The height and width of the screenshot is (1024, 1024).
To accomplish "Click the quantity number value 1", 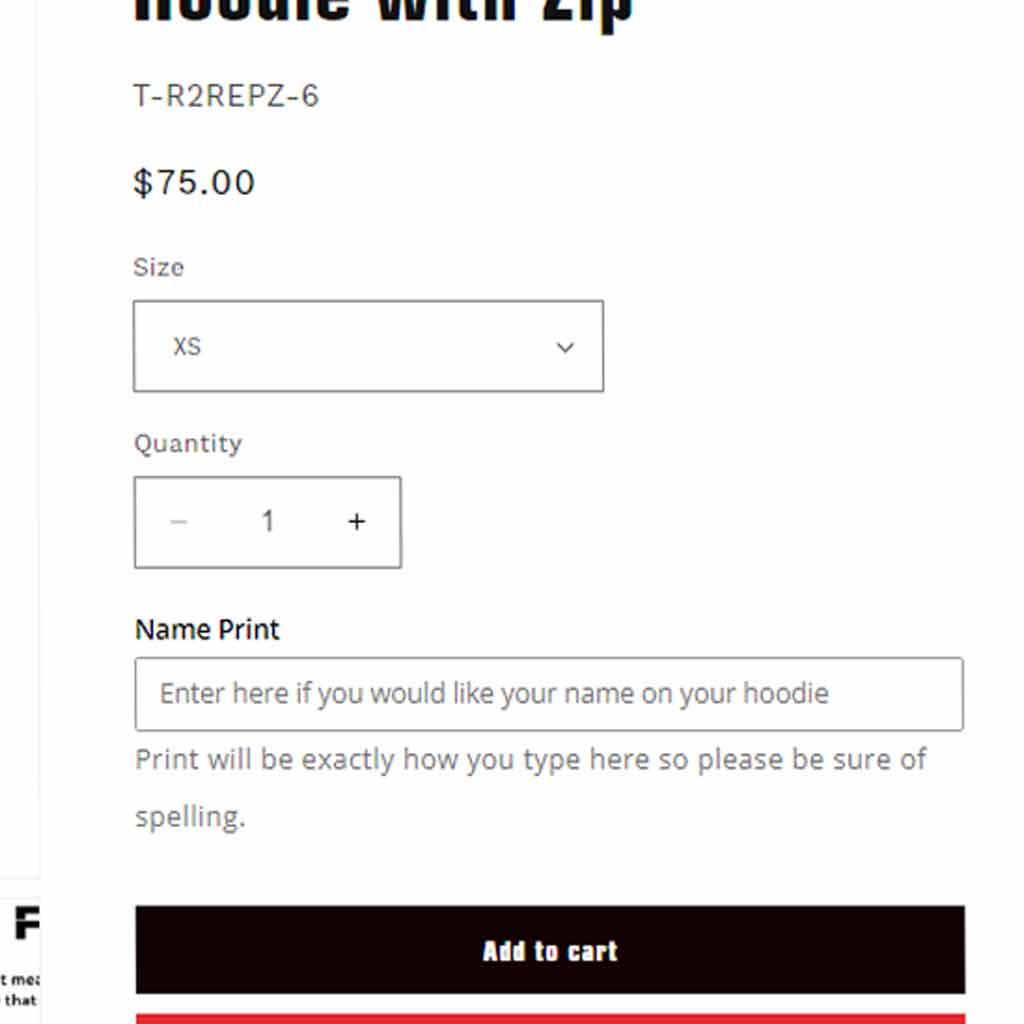I will coord(267,521).
